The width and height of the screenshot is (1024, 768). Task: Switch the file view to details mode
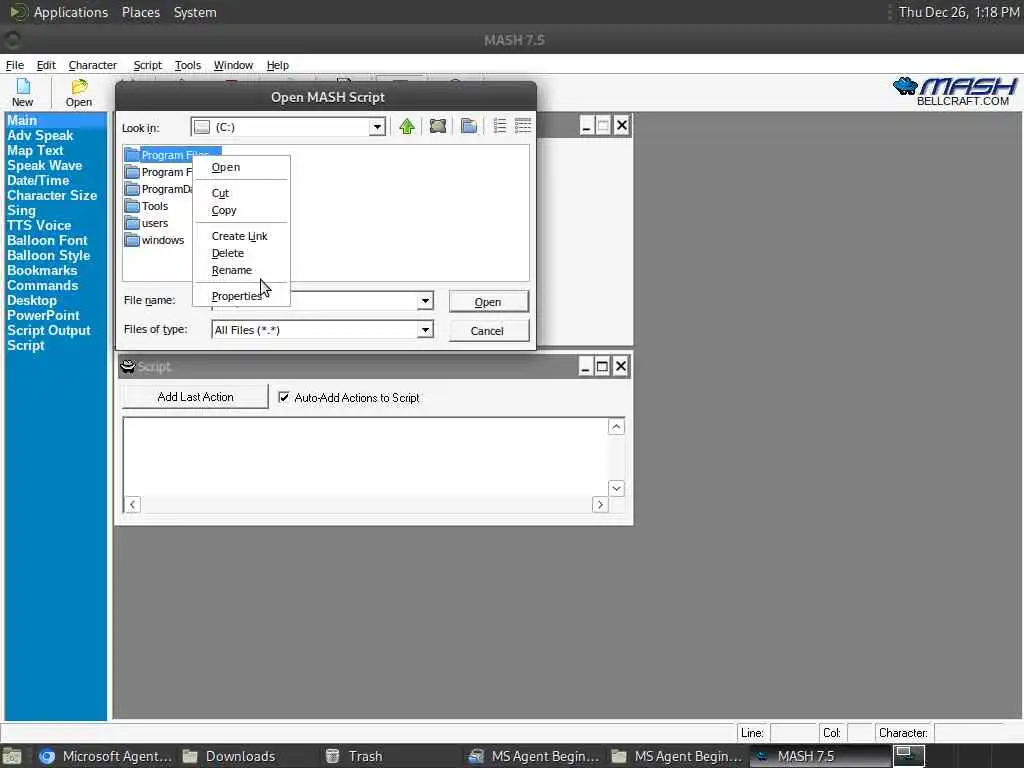[x=522, y=127]
